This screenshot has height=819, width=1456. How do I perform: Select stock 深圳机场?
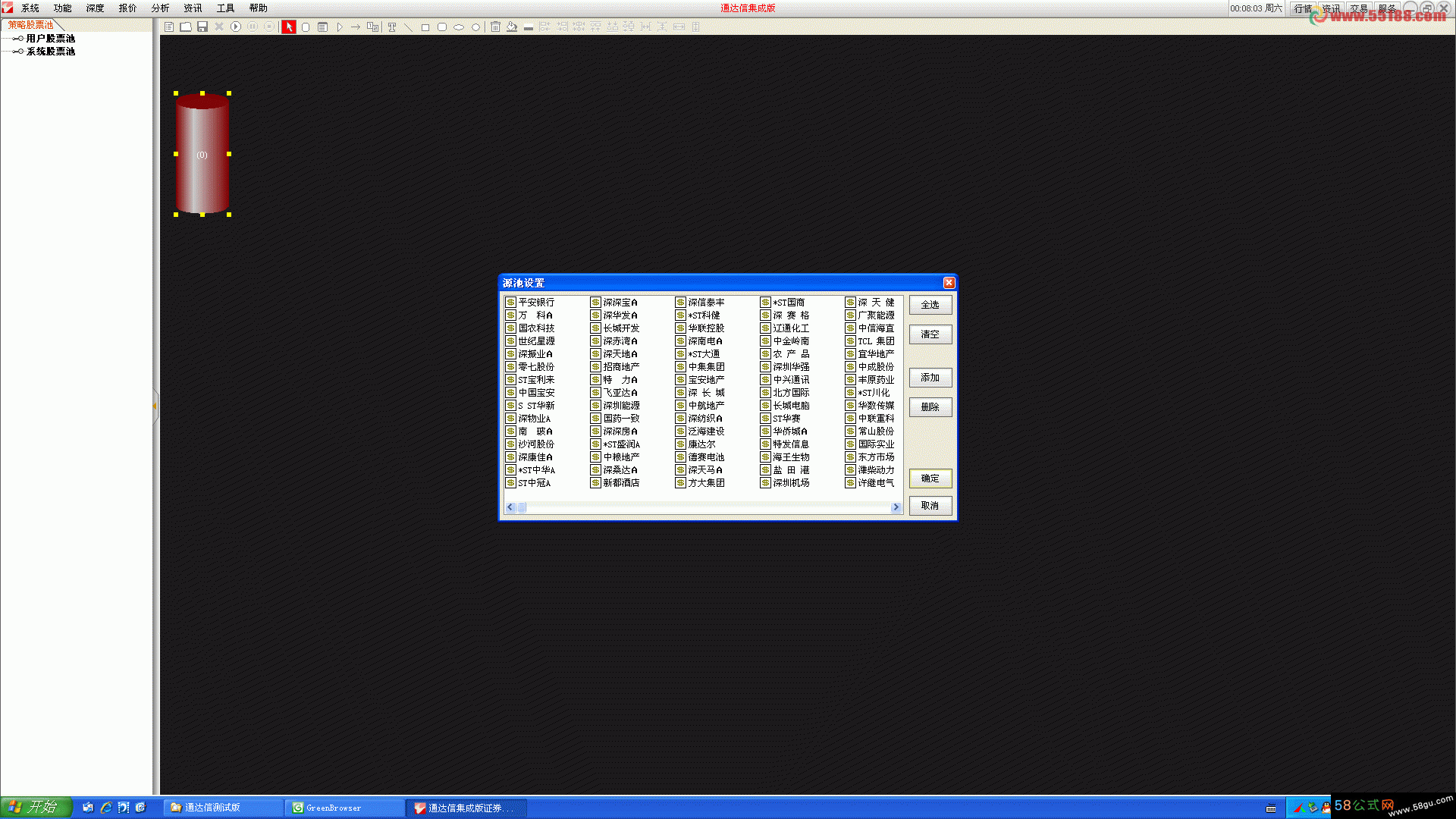(785, 483)
